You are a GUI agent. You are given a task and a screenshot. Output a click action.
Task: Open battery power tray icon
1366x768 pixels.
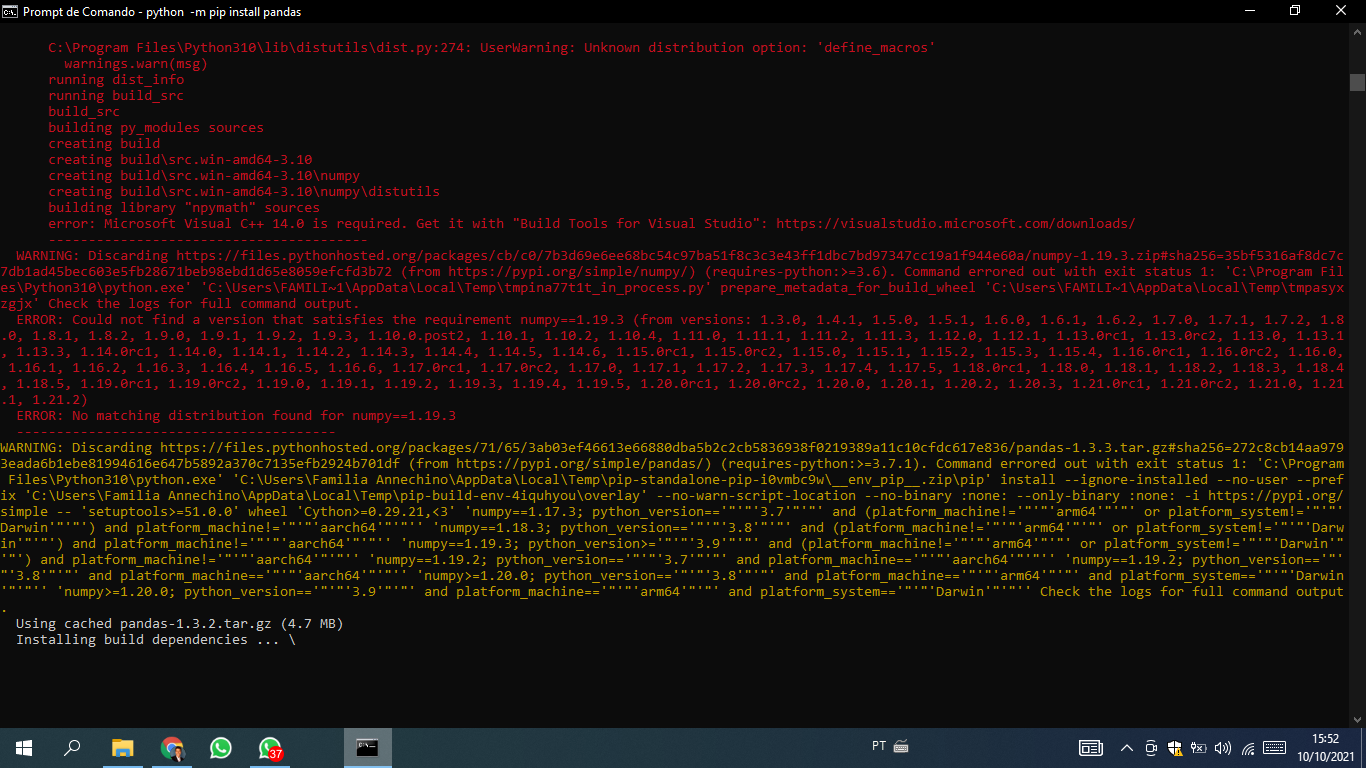tap(1199, 747)
